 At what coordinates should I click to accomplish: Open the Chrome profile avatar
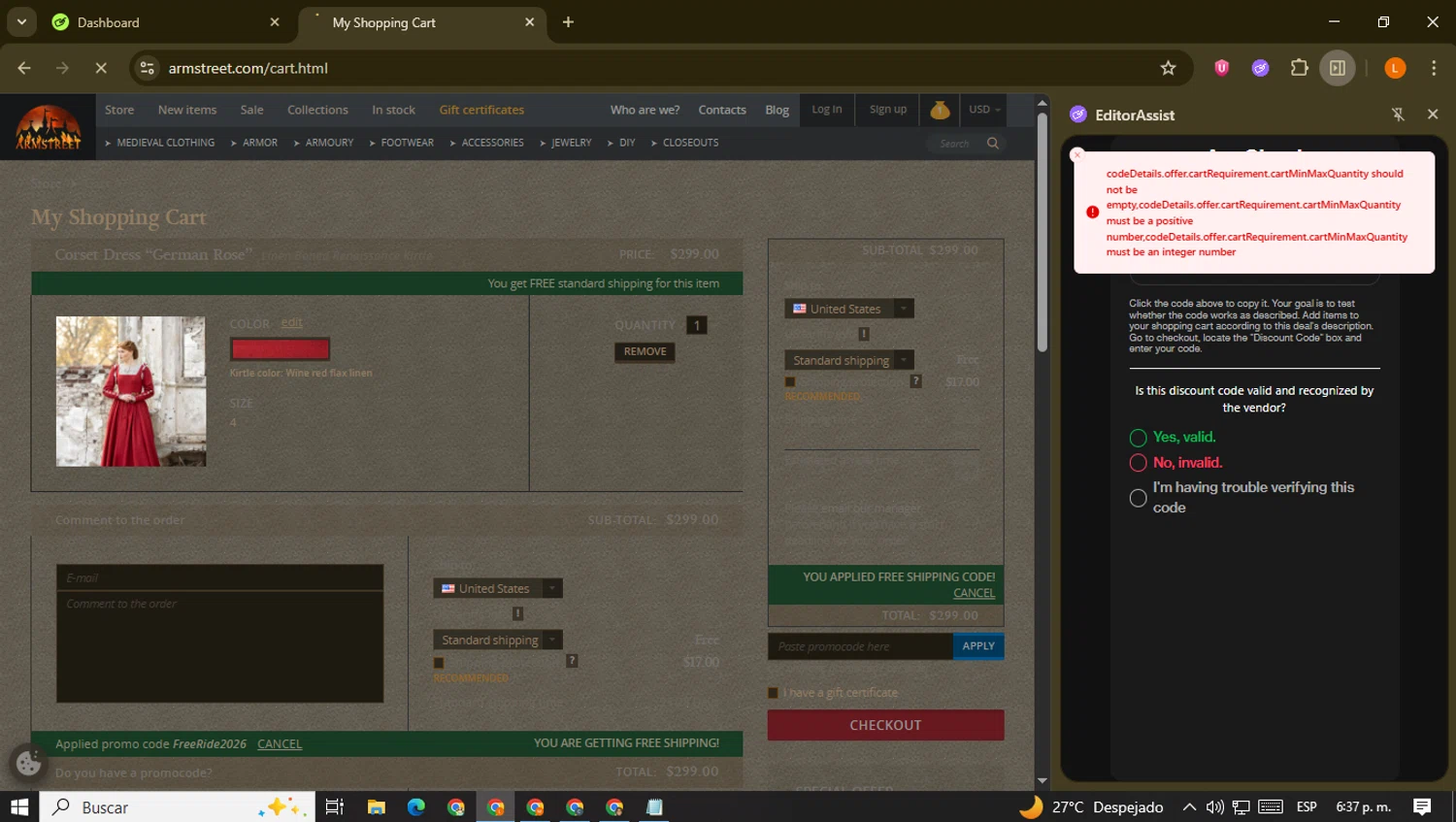pyautogui.click(x=1395, y=68)
